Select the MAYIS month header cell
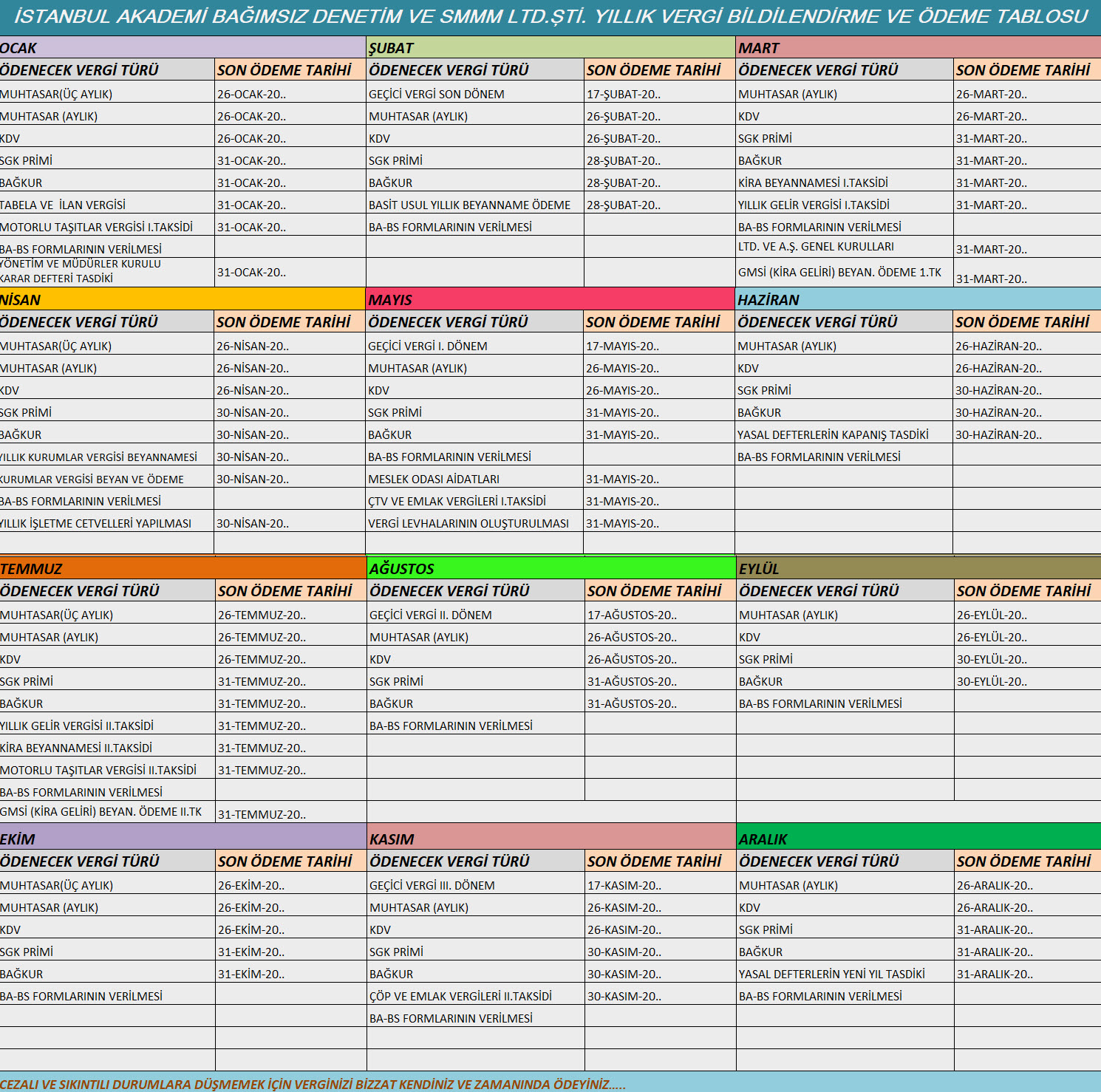Screen dimensions: 1101x1092 click(x=550, y=299)
